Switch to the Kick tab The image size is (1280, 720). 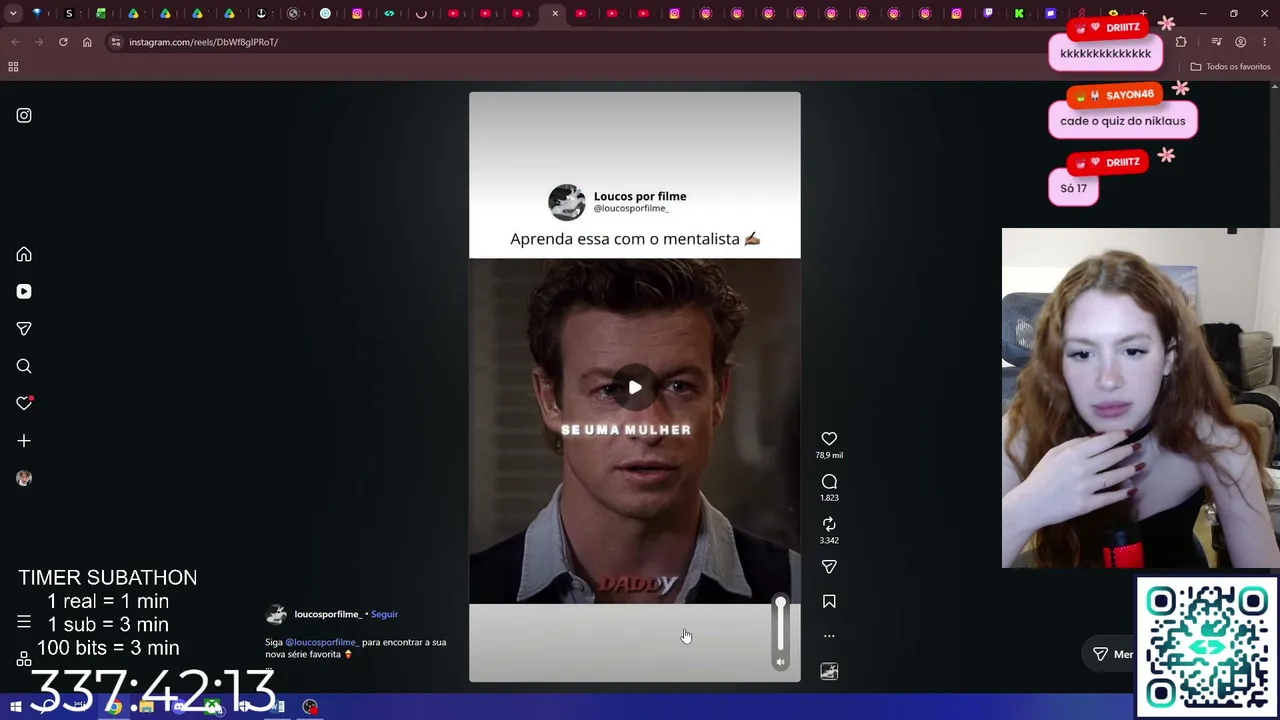(1019, 14)
